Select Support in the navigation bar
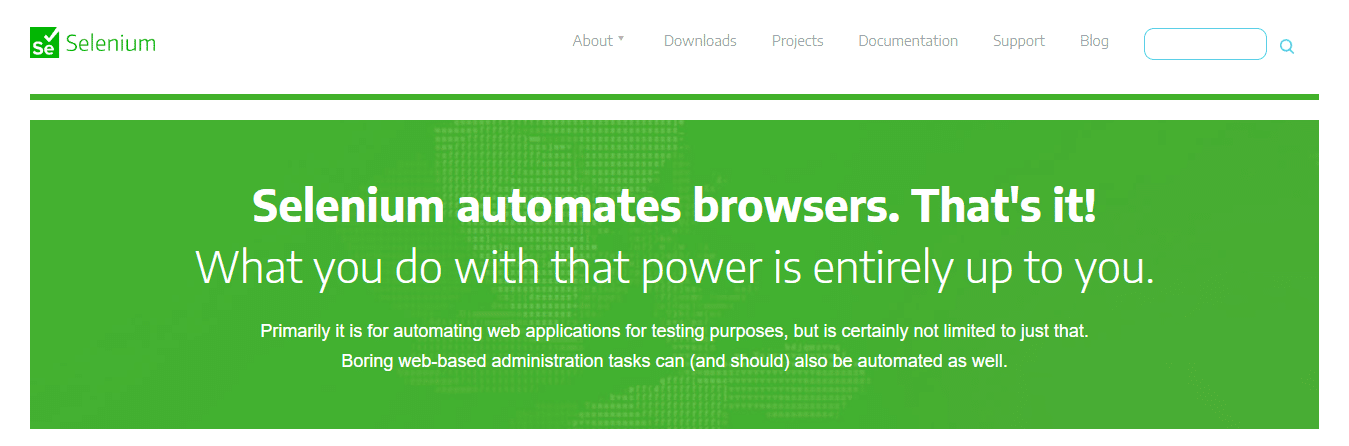Viewport: 1349px width, 446px height. [x=1018, y=41]
